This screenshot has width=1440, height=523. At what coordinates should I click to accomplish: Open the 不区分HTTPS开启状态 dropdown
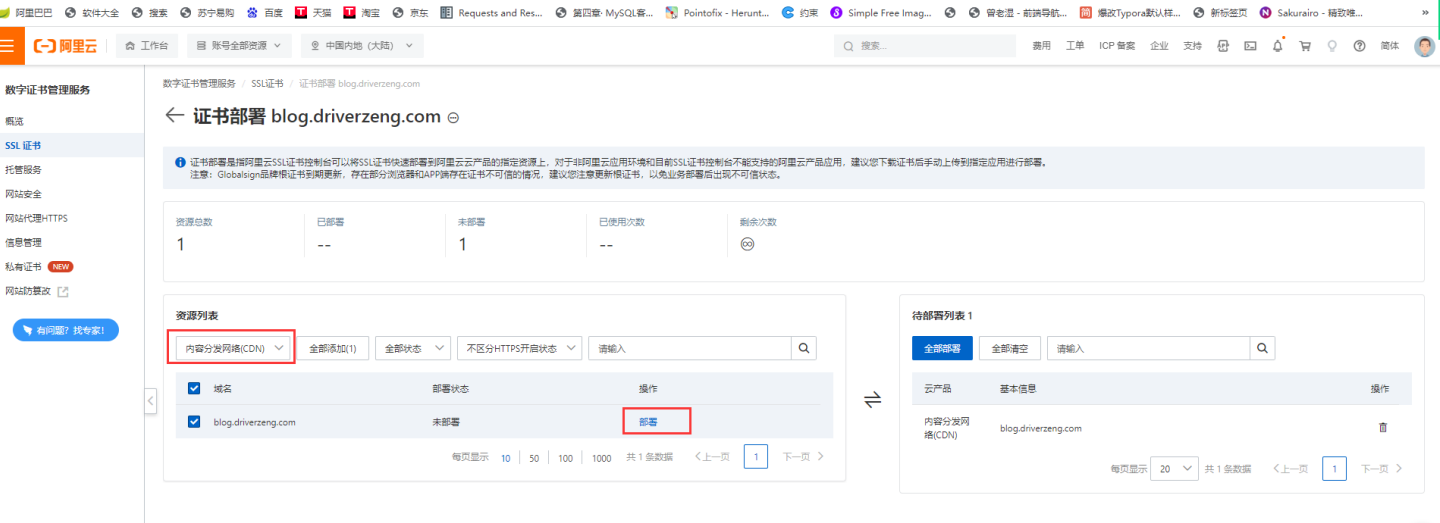coord(519,348)
